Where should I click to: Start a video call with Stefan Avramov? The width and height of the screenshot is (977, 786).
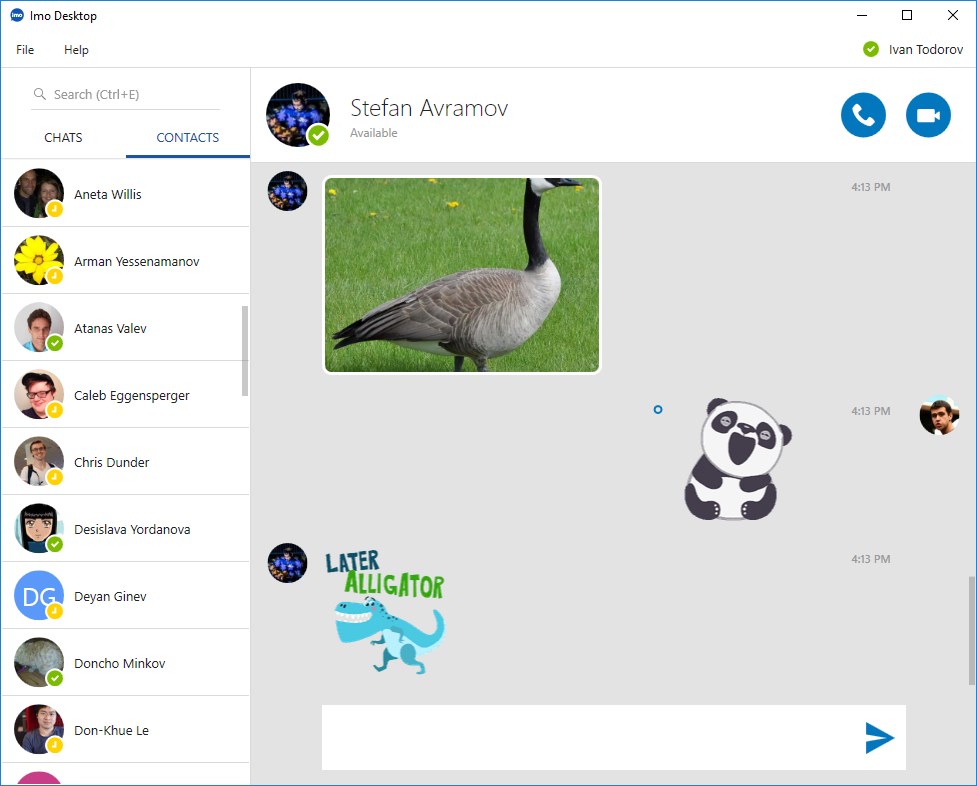click(928, 114)
